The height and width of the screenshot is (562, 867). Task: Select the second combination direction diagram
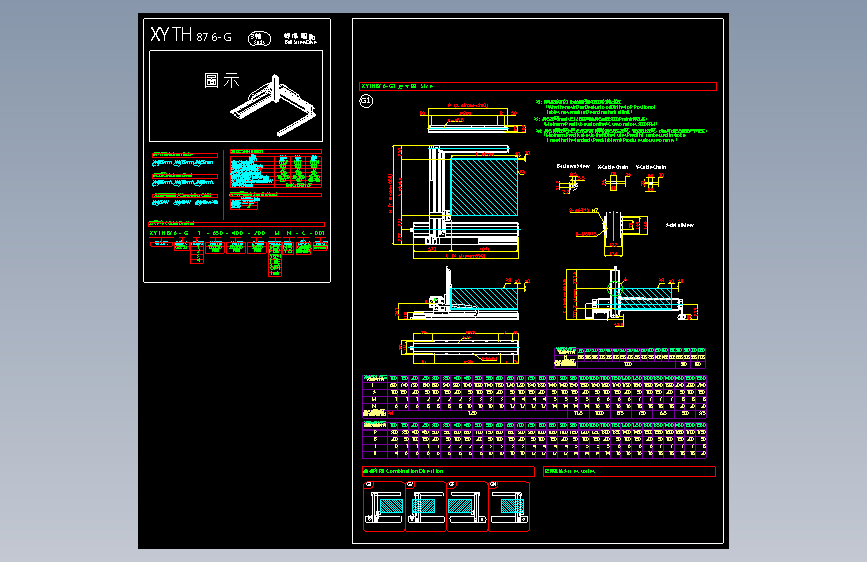pos(426,507)
